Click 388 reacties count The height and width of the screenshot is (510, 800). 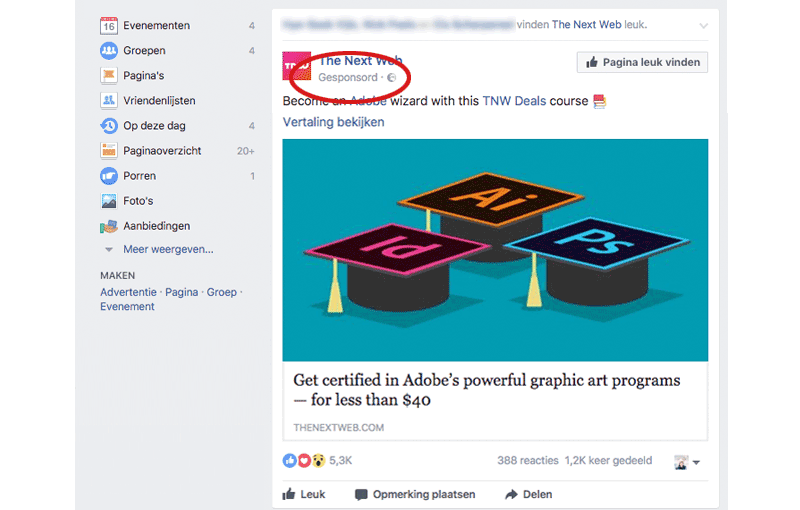(x=528, y=461)
